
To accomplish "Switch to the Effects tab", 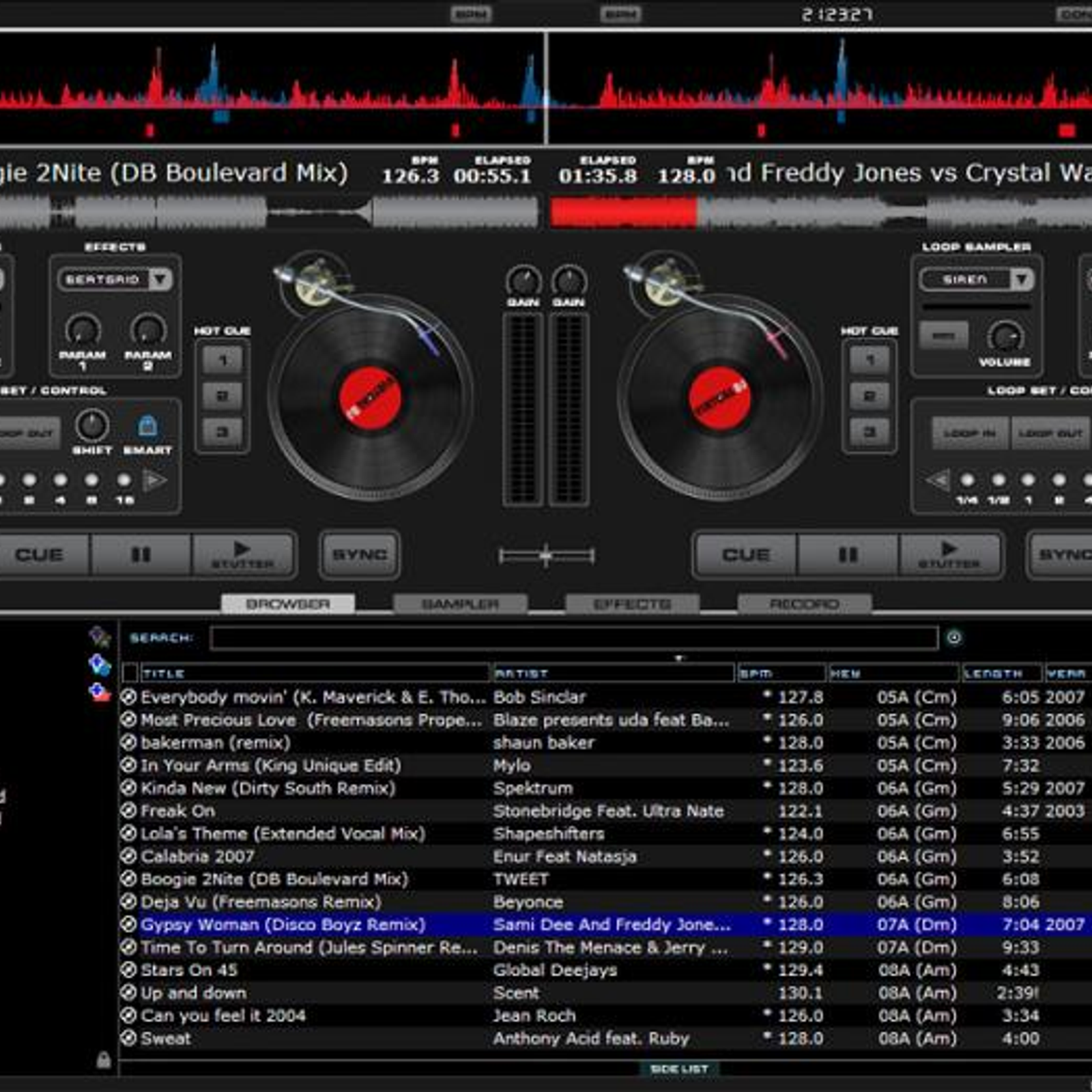I will click(632, 604).
